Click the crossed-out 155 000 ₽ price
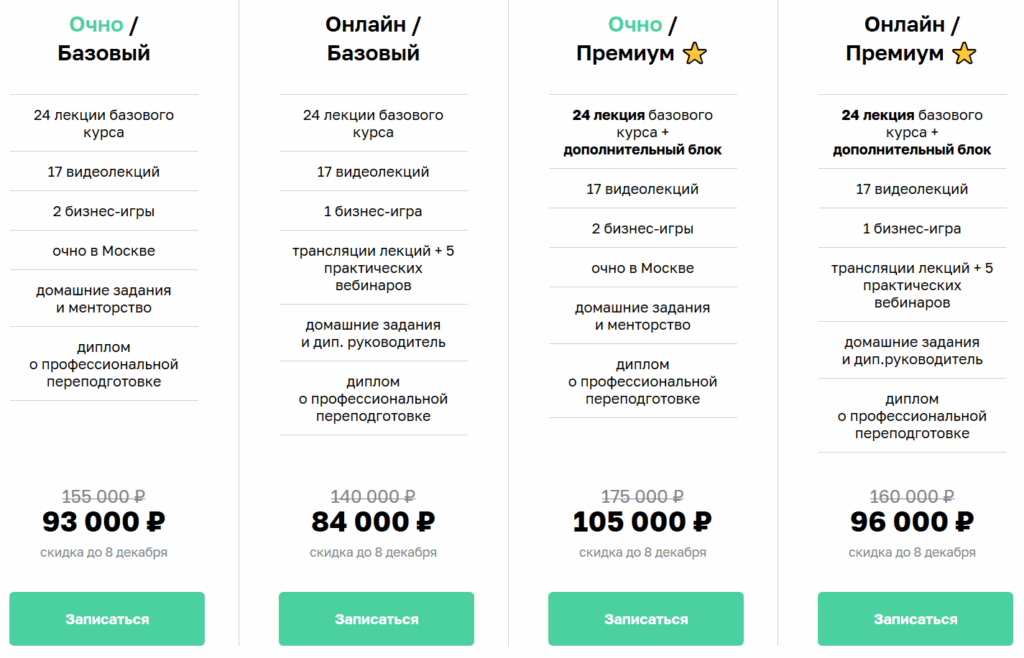This screenshot has height=658, width=1024. coord(104,496)
